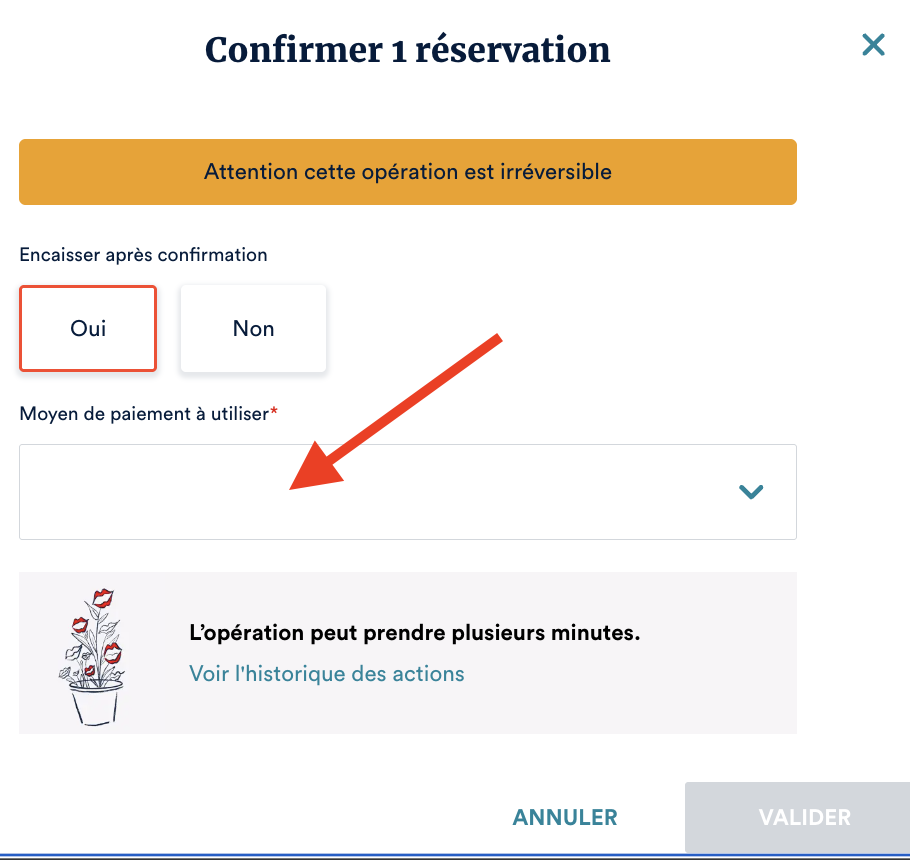910x860 pixels.
Task: Click the pot at the illustration's base
Action: [96, 703]
